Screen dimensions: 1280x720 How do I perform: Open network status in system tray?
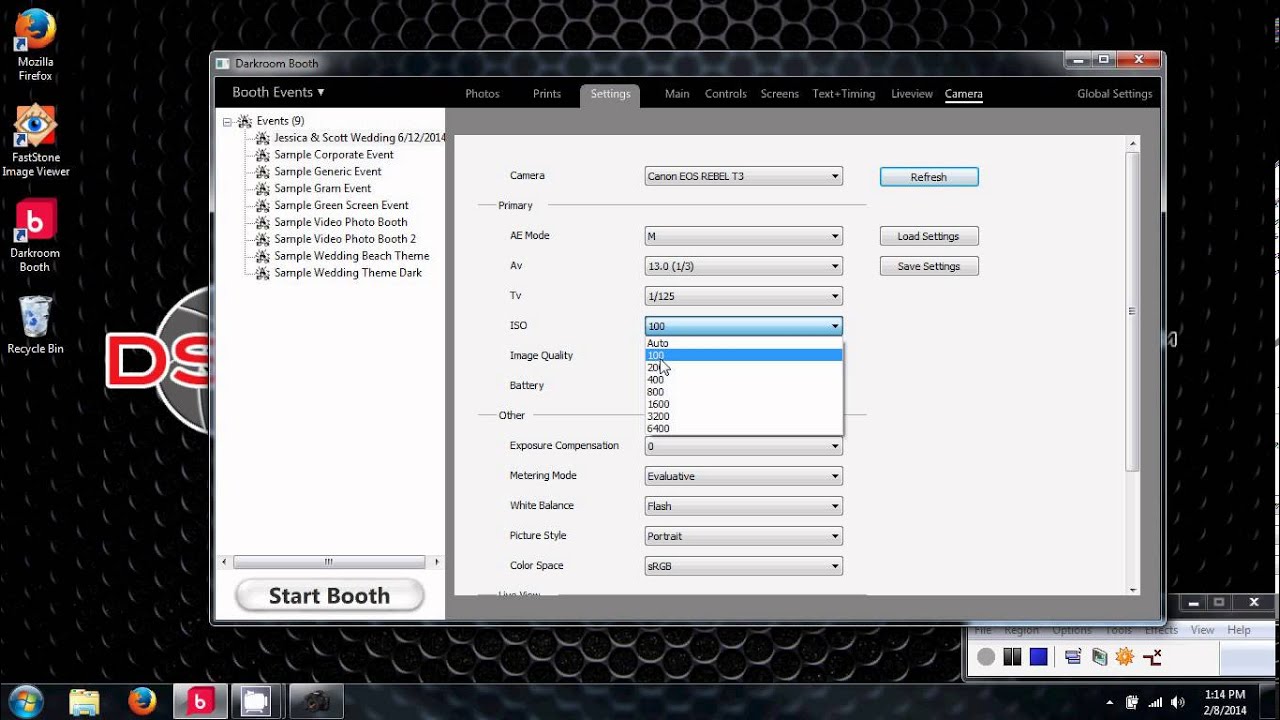[1155, 702]
